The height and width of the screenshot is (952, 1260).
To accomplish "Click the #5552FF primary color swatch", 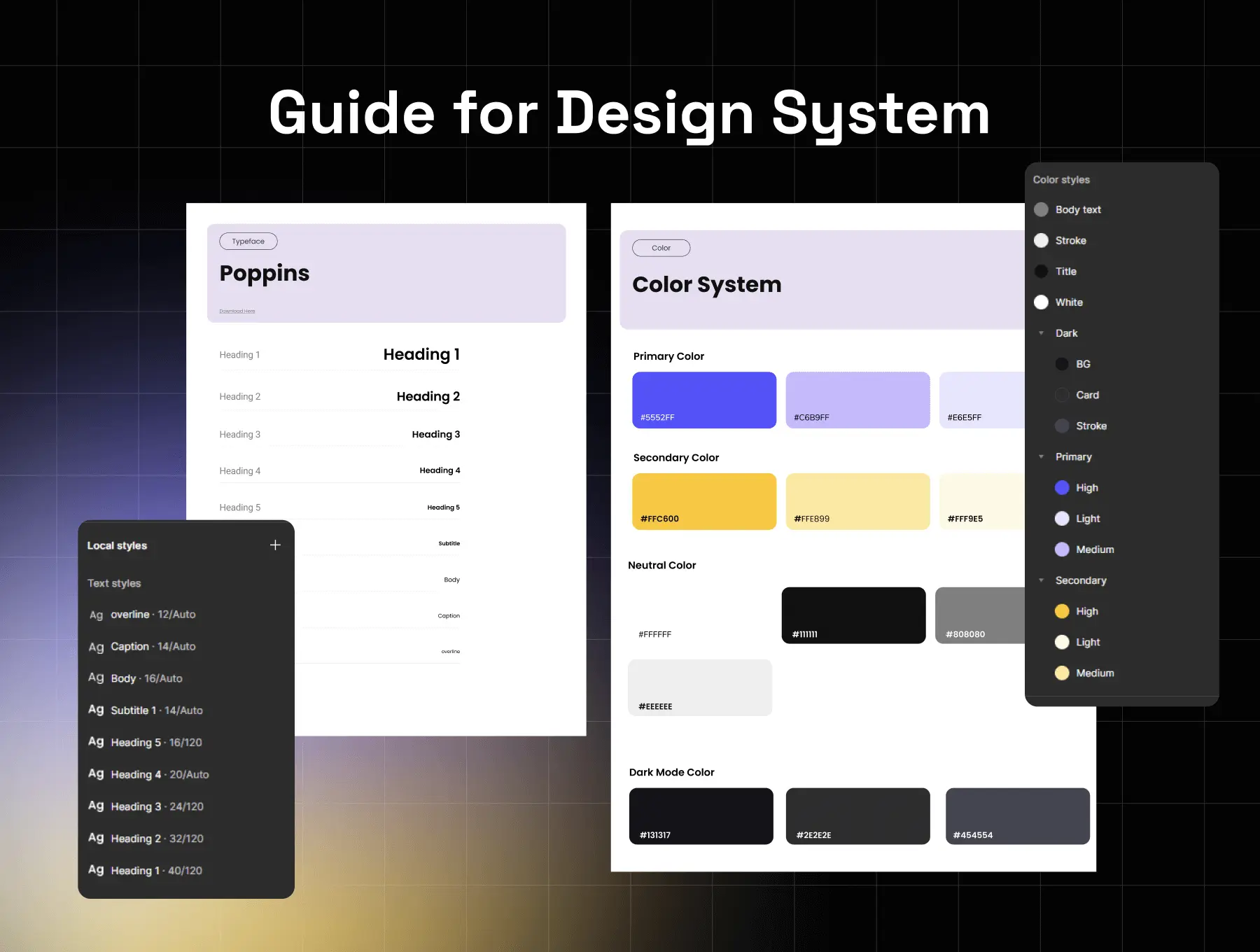I will [704, 400].
